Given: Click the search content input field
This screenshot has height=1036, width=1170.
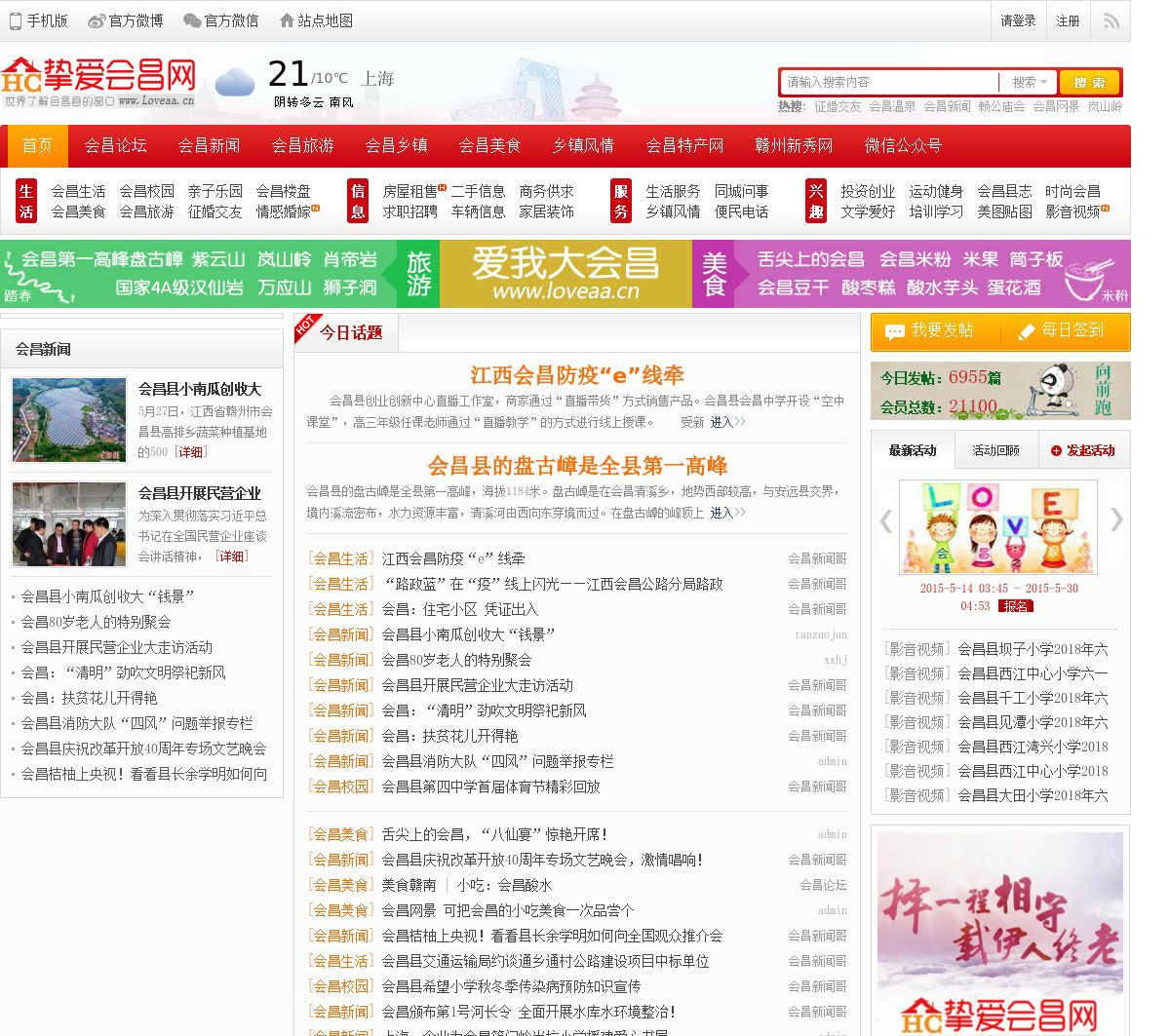Looking at the screenshot, I should coord(887,83).
